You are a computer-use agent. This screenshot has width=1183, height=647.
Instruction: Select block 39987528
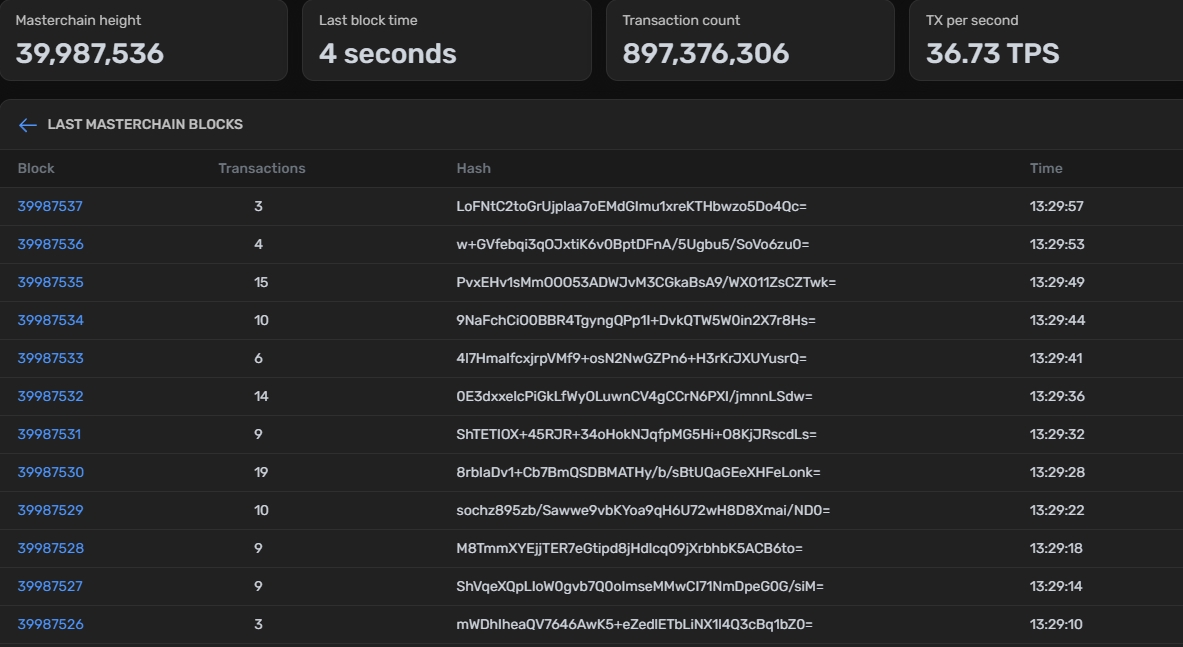coord(50,549)
